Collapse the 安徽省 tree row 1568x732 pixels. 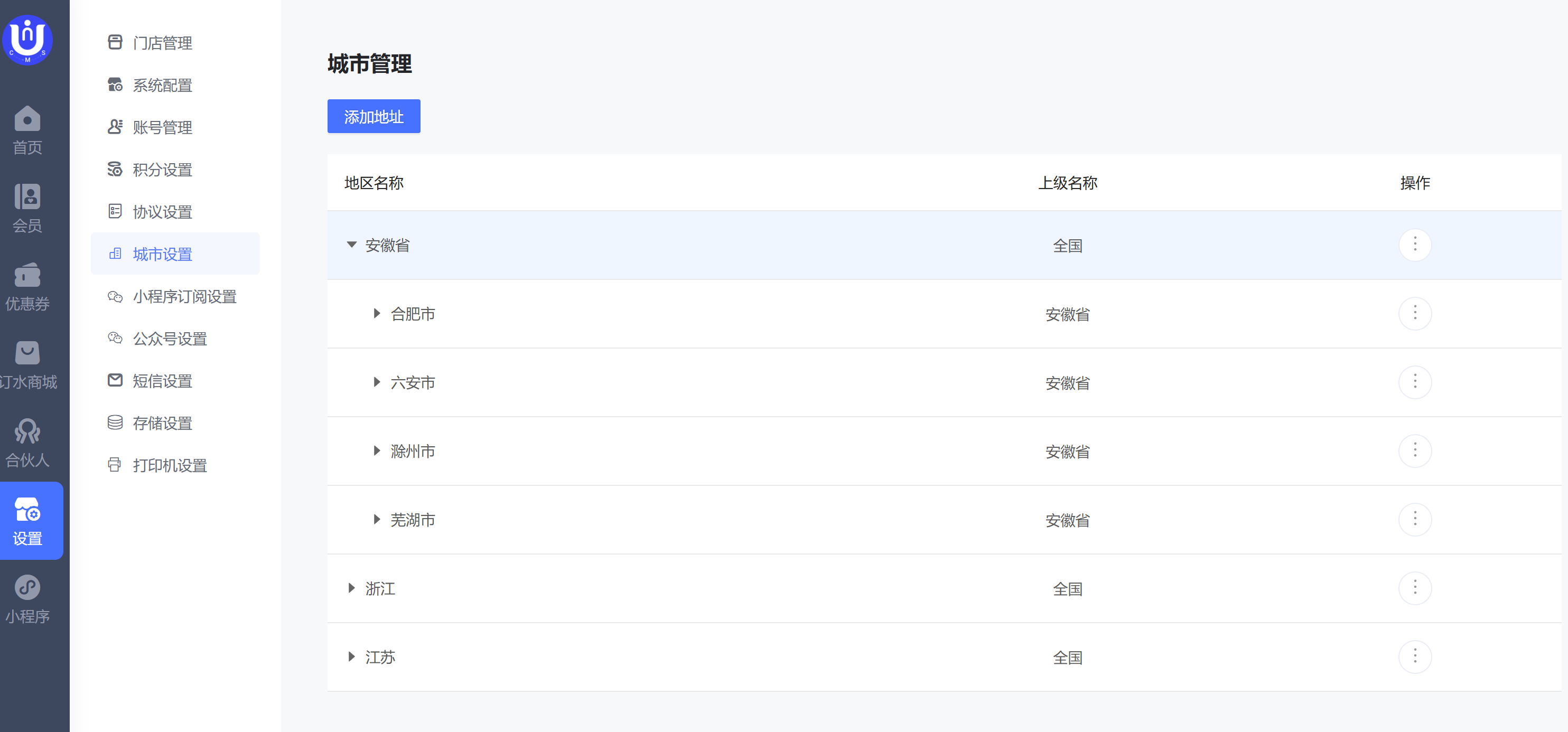tap(351, 245)
